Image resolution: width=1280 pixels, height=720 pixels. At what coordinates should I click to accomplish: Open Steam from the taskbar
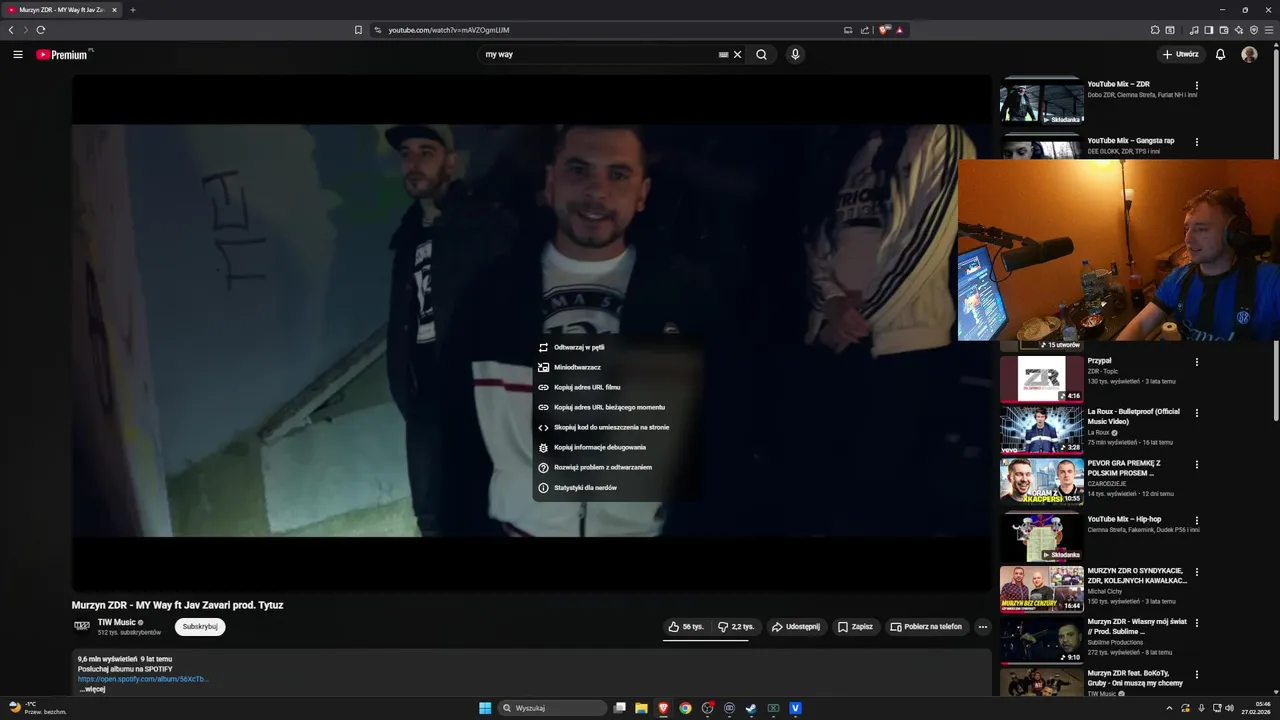click(x=751, y=708)
